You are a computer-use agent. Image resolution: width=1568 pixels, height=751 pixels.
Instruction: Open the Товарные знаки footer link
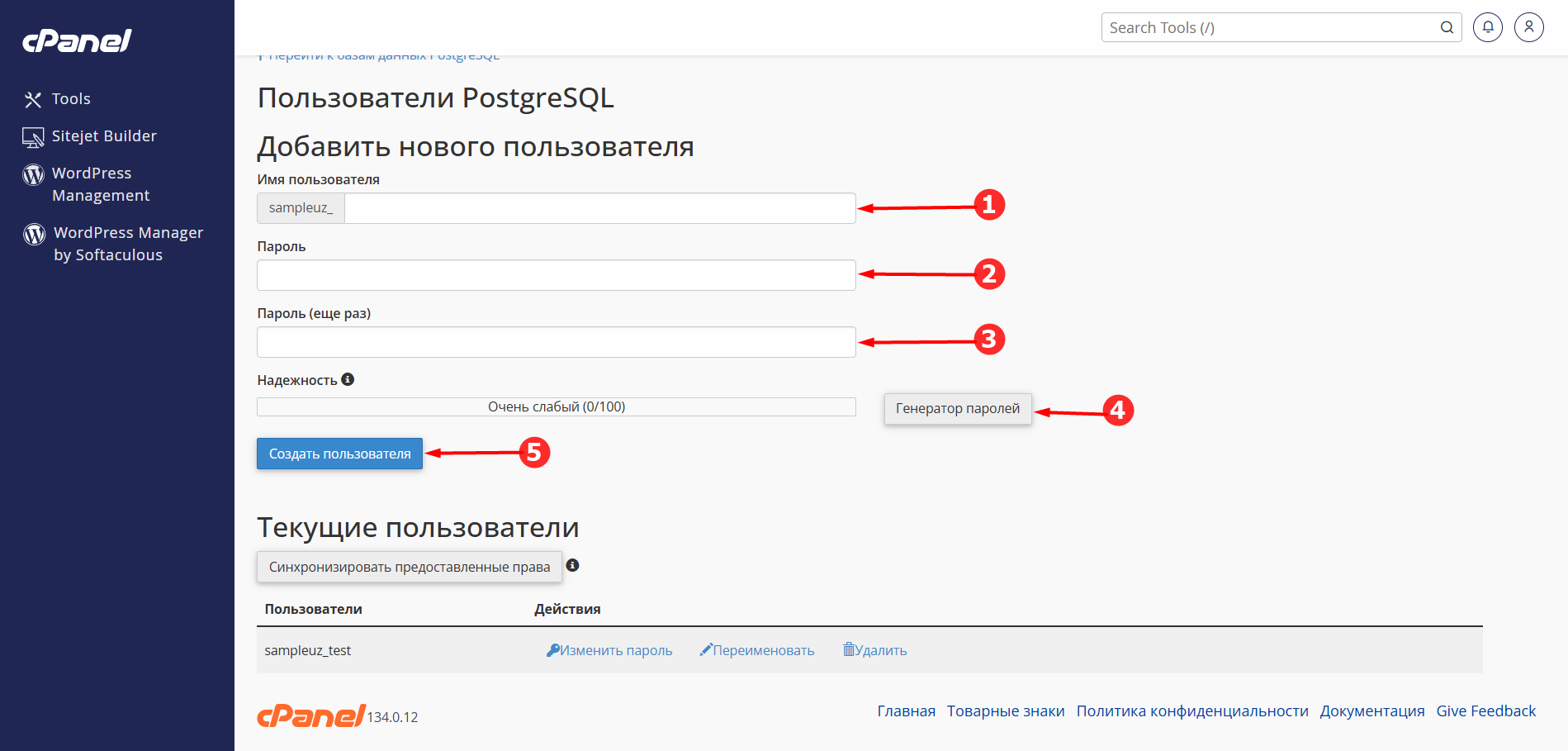1006,711
